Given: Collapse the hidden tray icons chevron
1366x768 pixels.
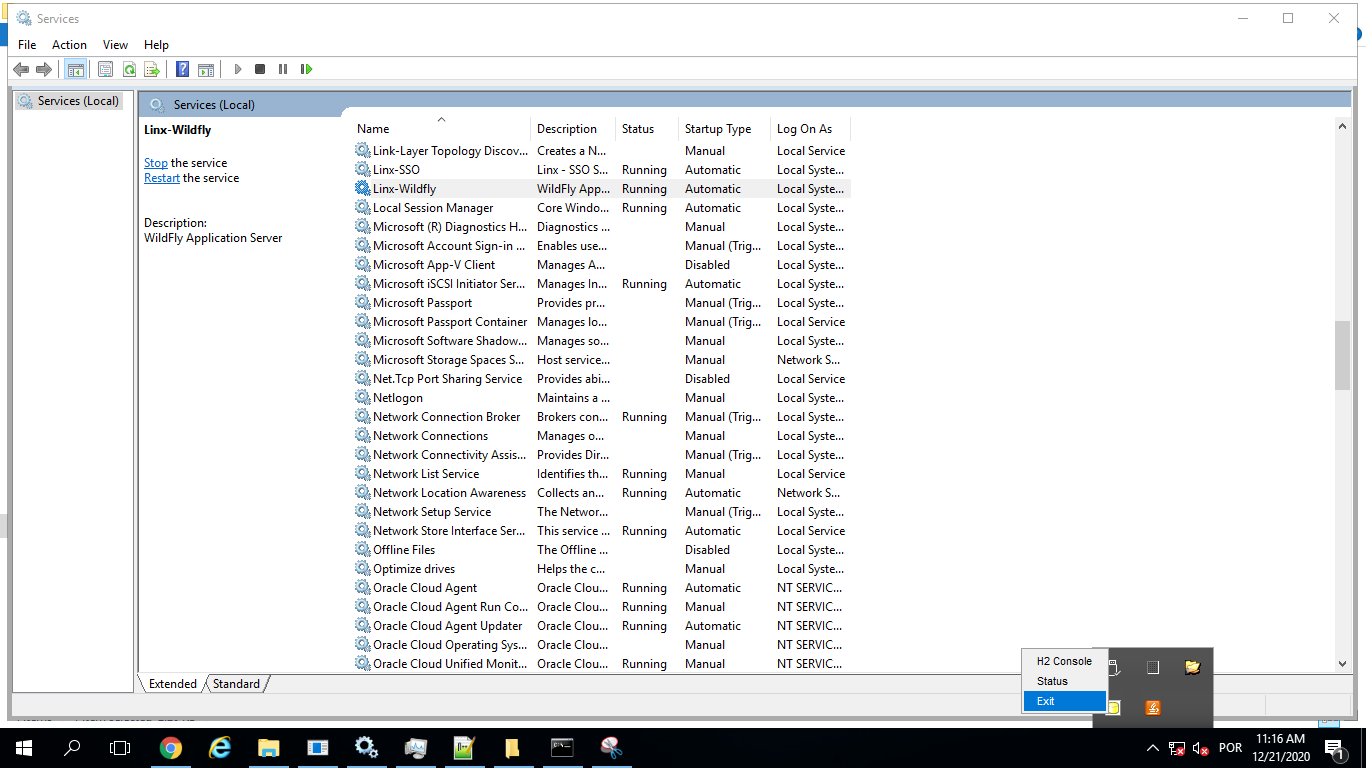Looking at the screenshot, I should 1152,748.
